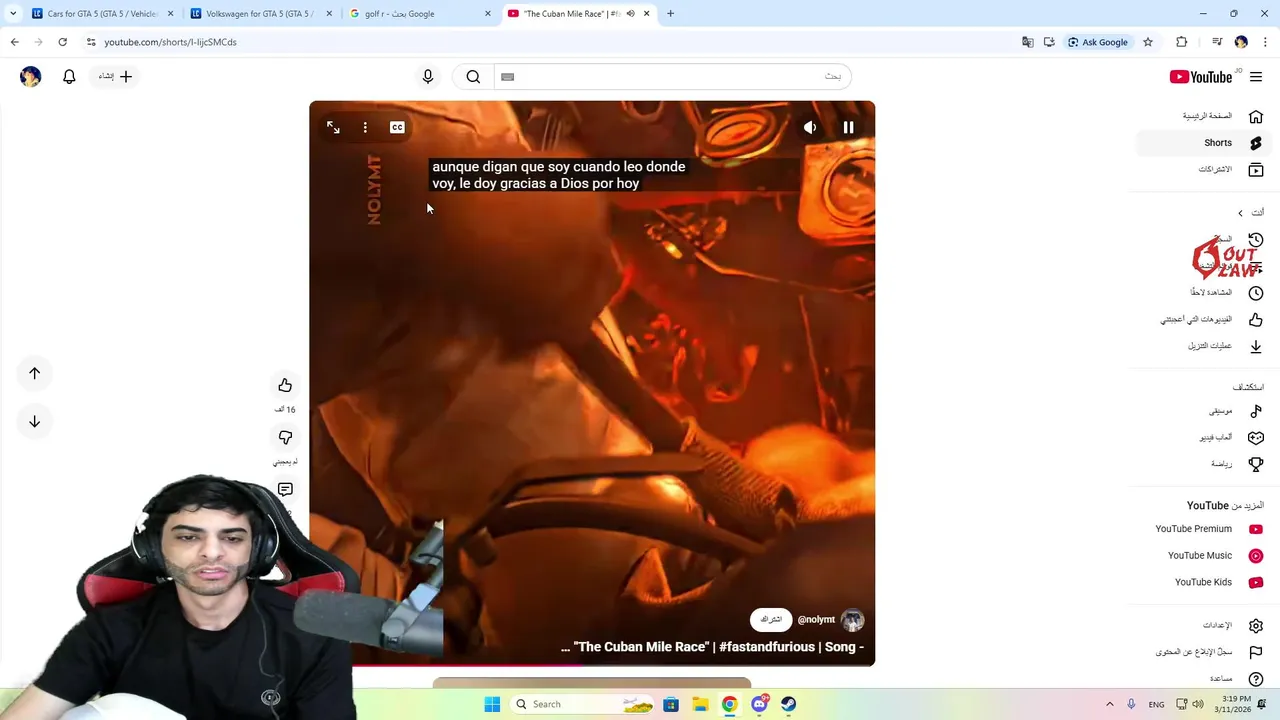Open Subscriptions in the sidebar
This screenshot has height=720, width=1280.
(1203, 170)
